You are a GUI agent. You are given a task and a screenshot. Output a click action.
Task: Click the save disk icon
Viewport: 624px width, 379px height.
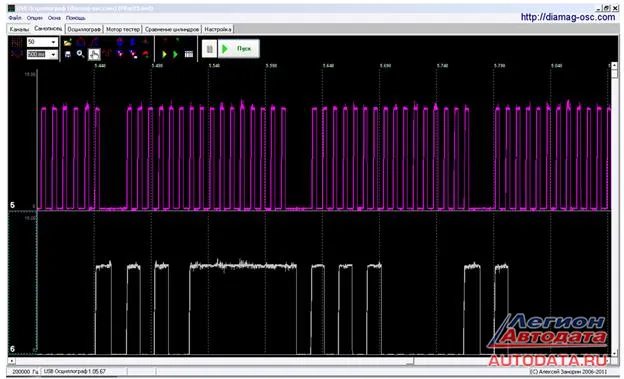68,54
